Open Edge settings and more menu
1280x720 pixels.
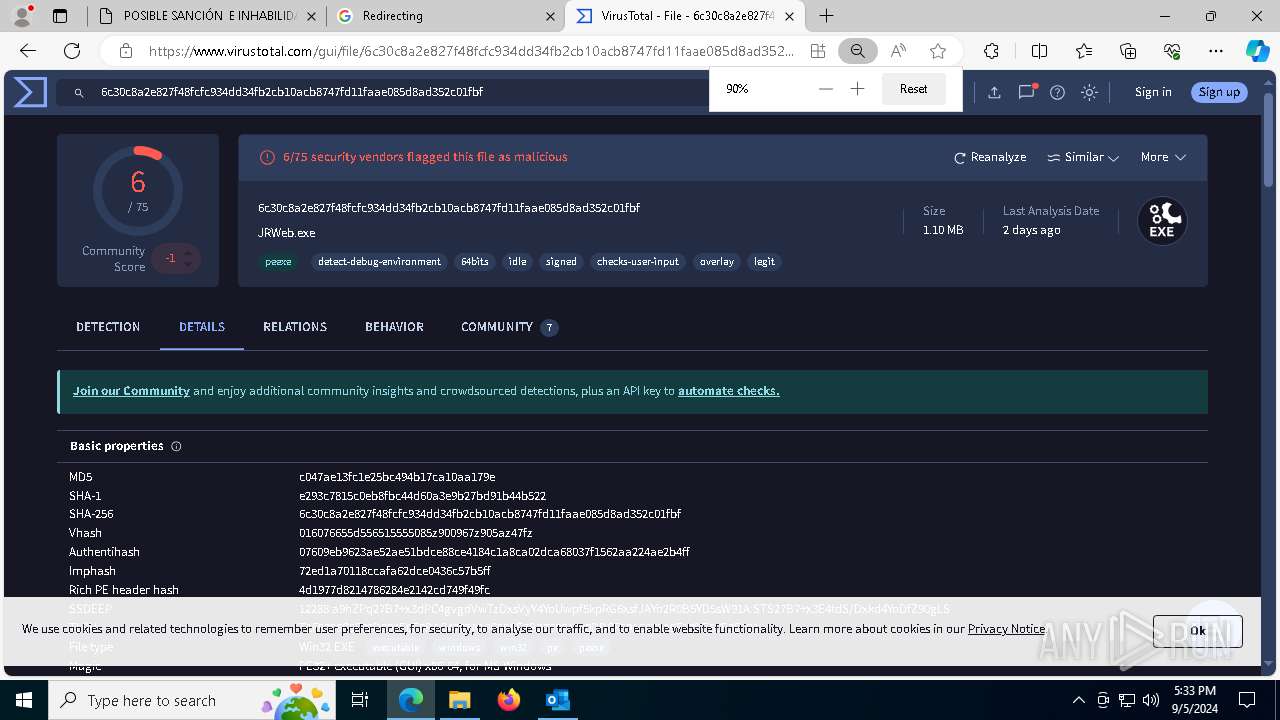[1216, 51]
